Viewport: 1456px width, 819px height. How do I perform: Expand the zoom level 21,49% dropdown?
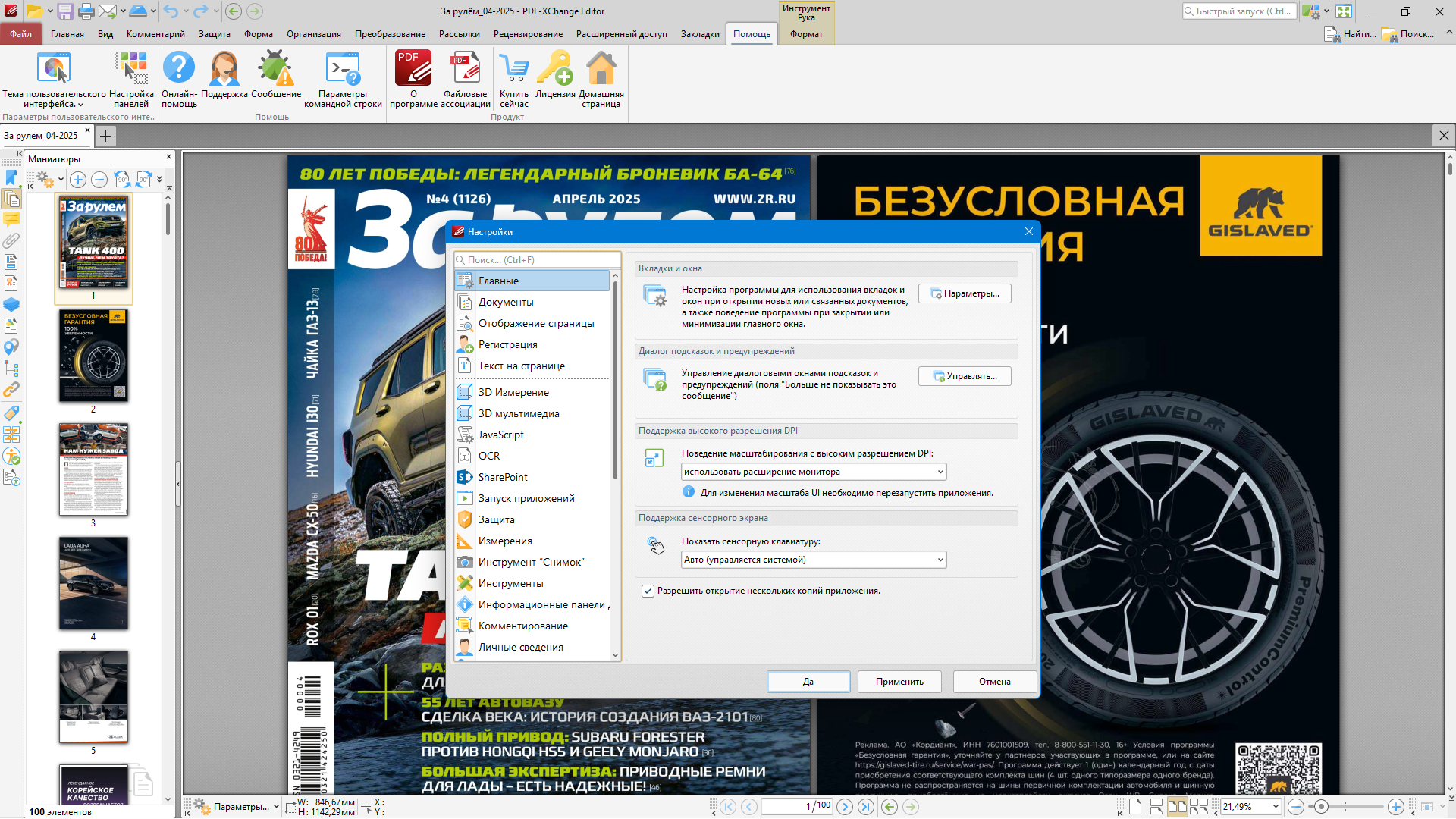point(1276,807)
